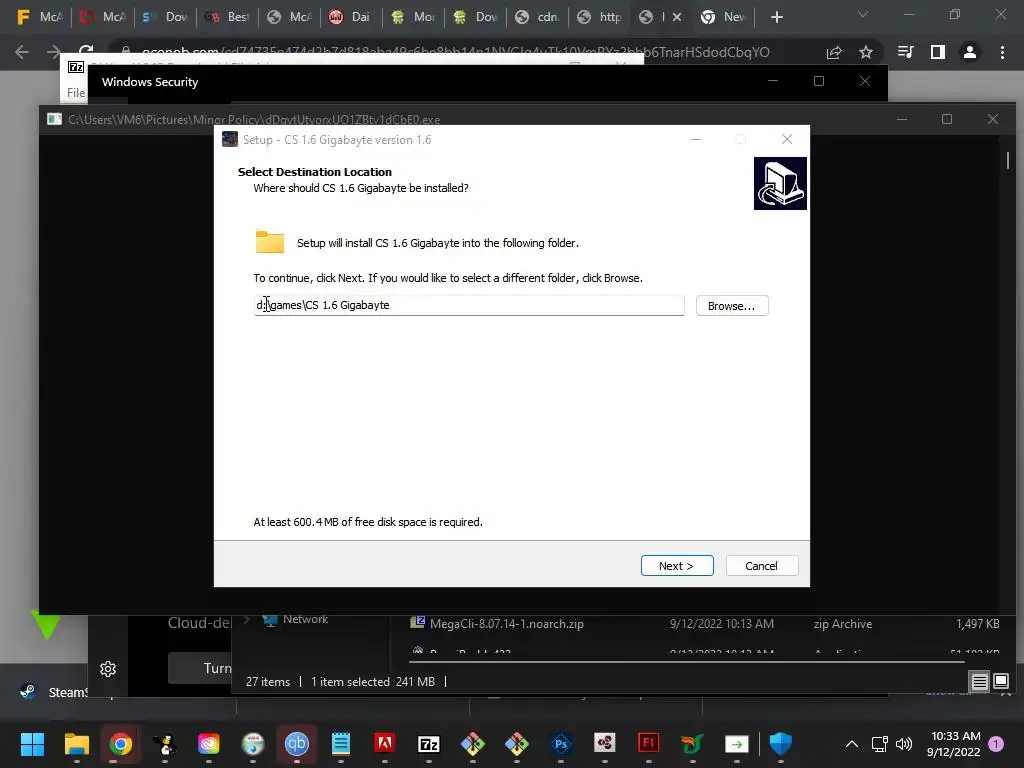The height and width of the screenshot is (768, 1024).
Task: Open Chrome's media control icon
Action: pyautogui.click(x=905, y=52)
